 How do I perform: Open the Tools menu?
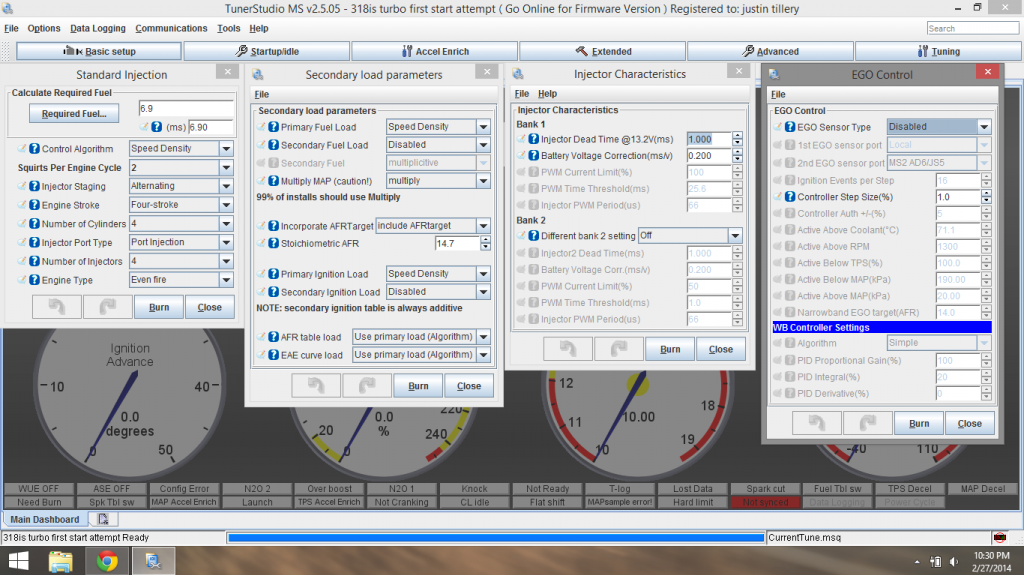tap(229, 28)
